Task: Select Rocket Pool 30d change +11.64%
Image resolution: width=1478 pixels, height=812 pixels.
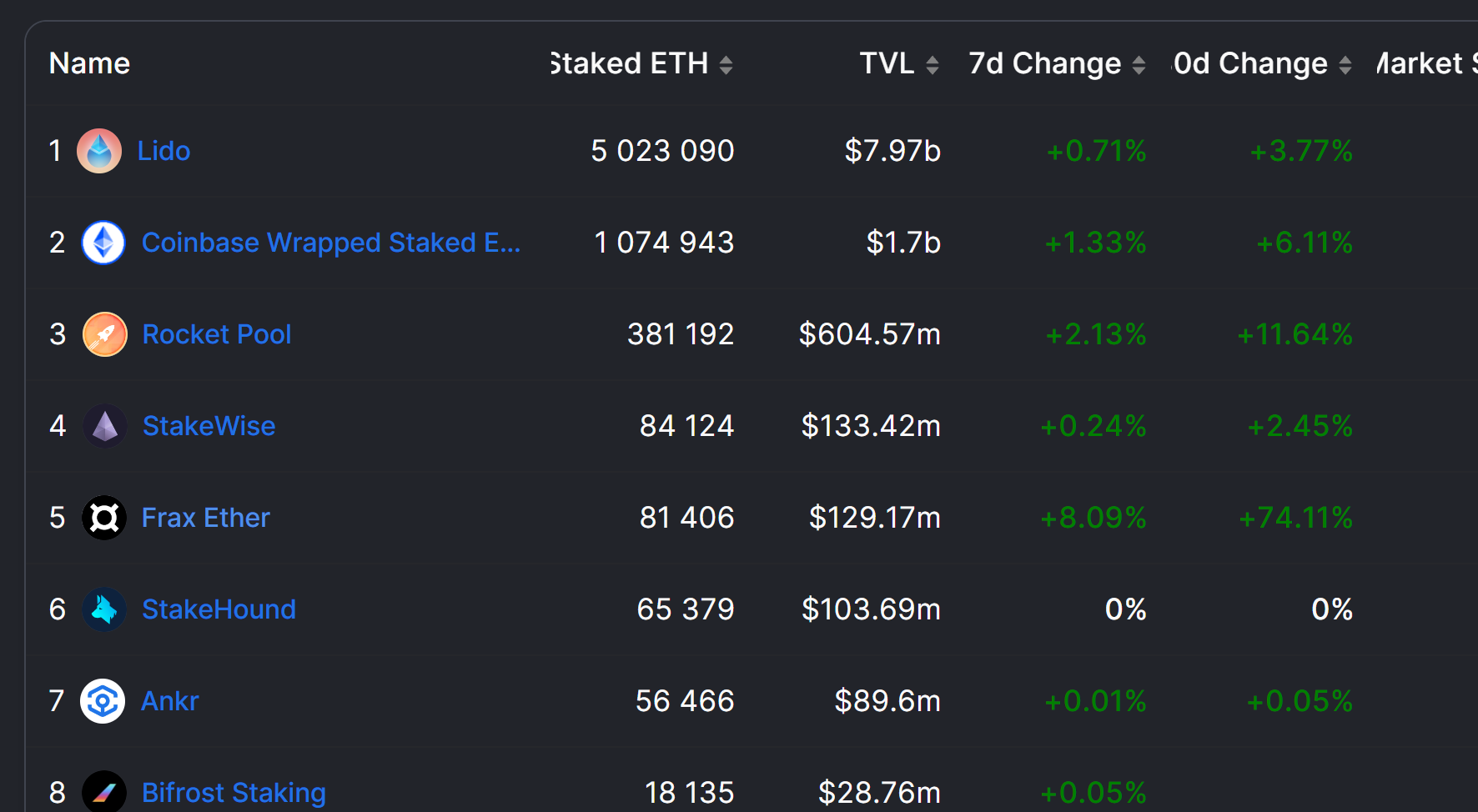Action: point(1295,334)
